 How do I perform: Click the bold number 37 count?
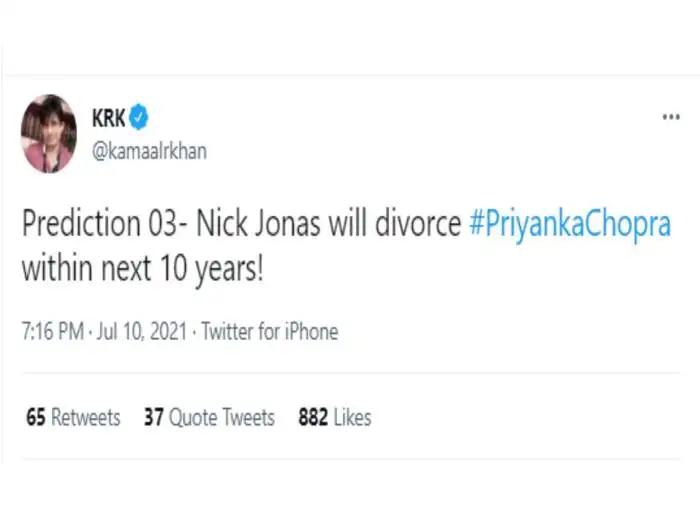153,417
